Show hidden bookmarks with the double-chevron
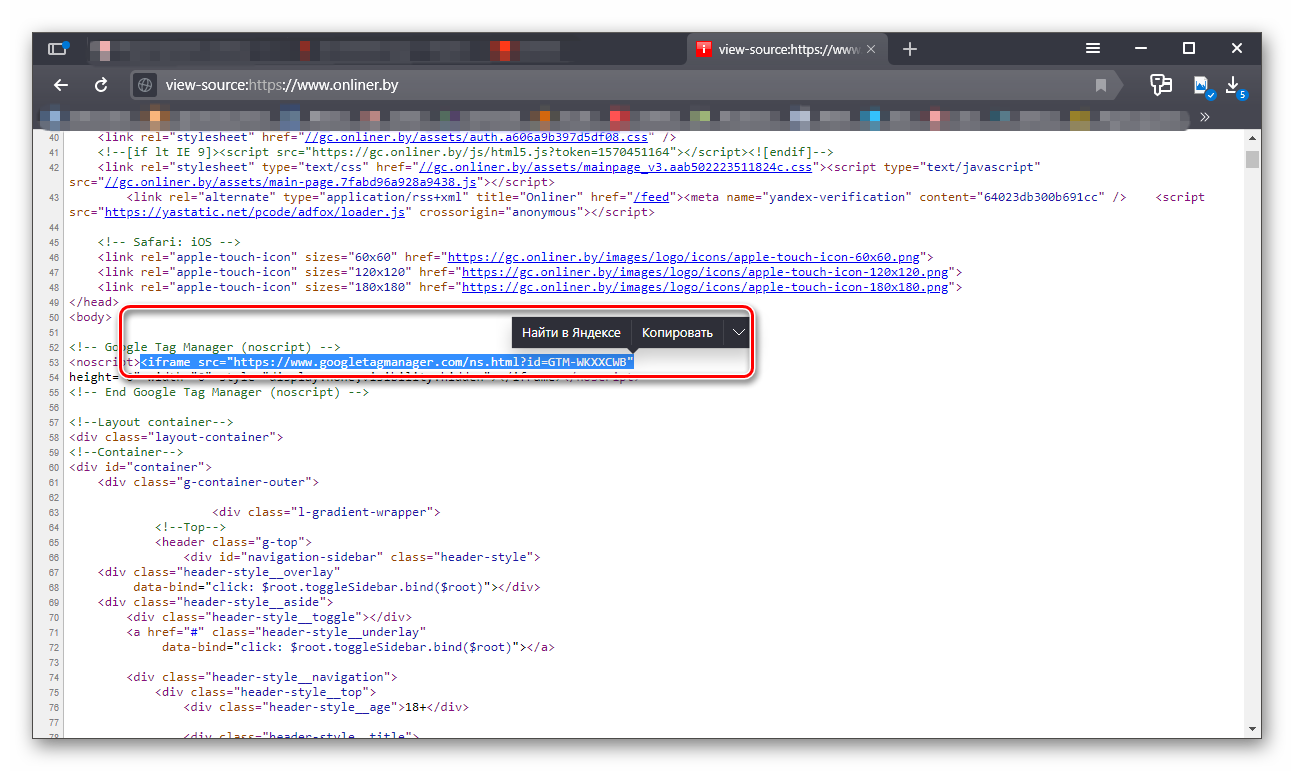 tap(1205, 117)
